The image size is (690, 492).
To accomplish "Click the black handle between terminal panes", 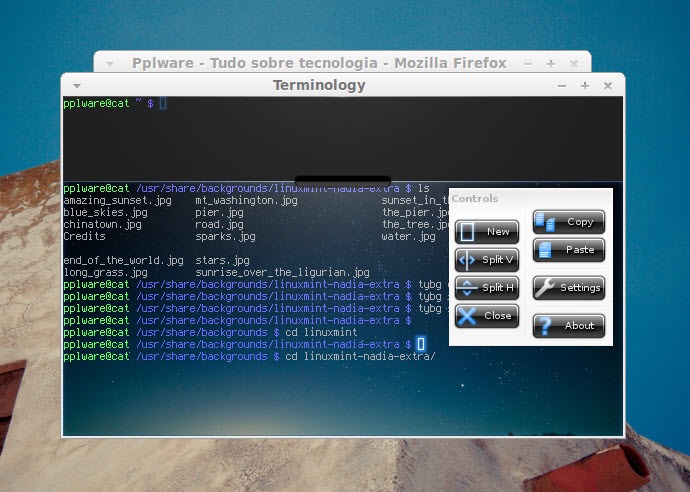I will click(342, 180).
